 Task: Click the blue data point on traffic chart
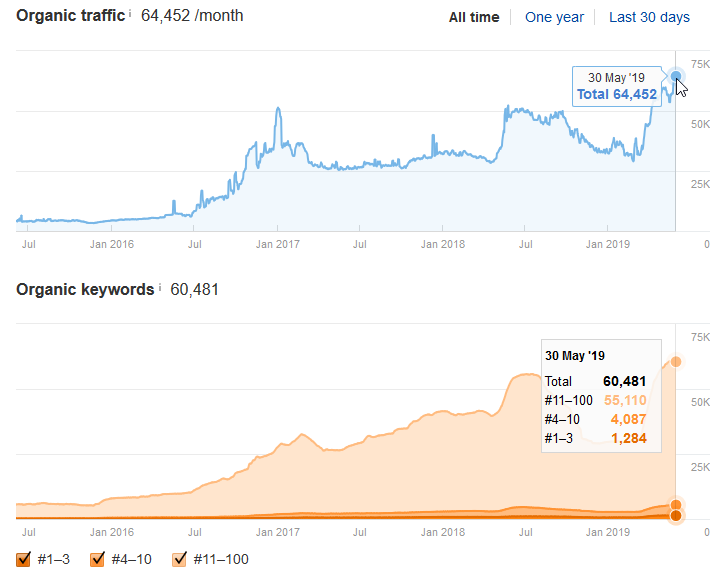pos(676,76)
